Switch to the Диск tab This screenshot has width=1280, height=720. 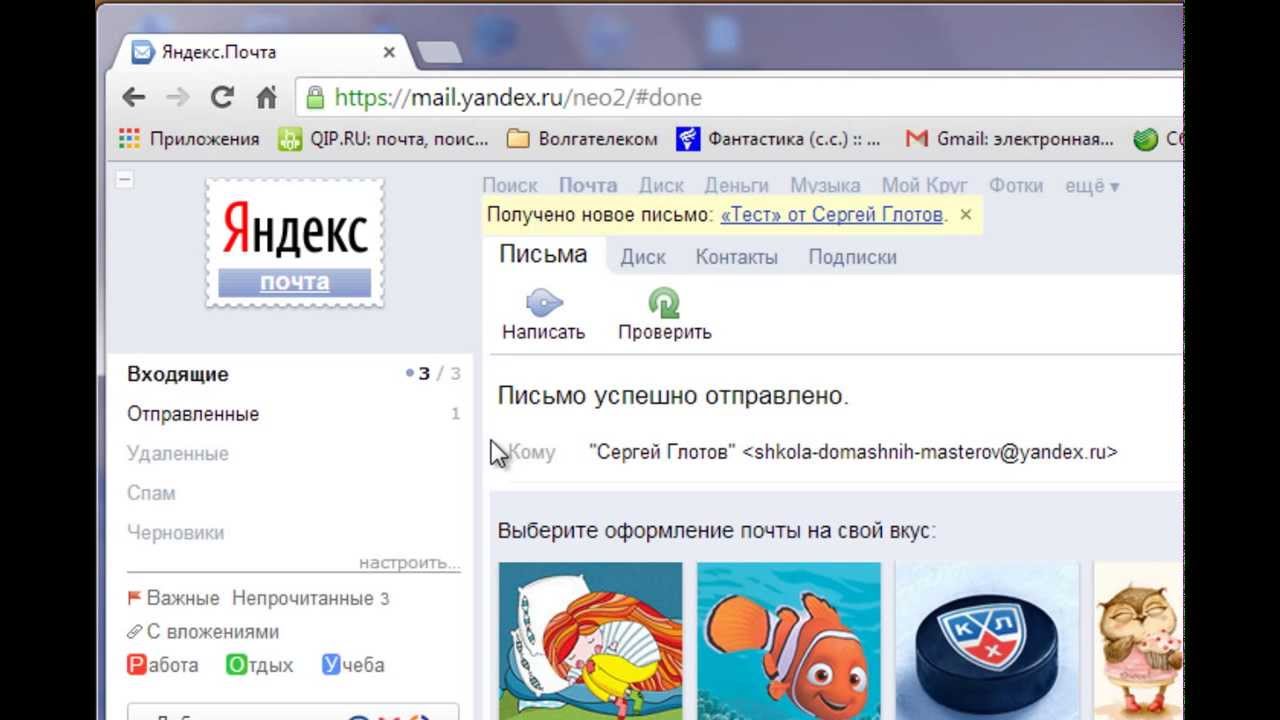643,257
